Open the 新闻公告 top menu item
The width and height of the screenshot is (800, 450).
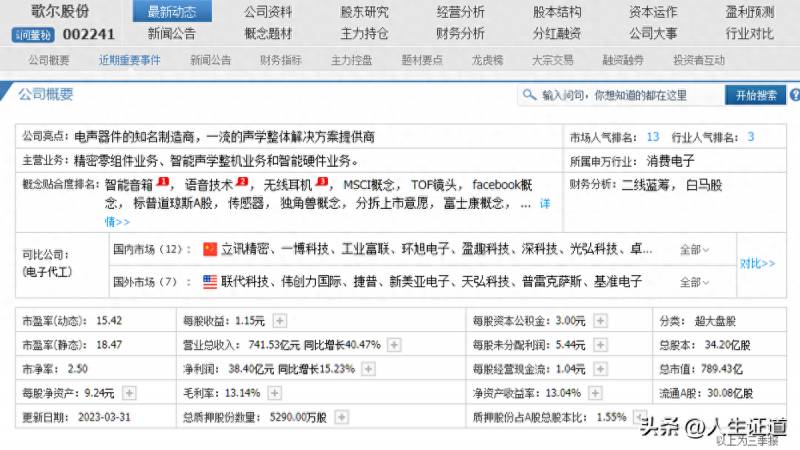pos(172,34)
